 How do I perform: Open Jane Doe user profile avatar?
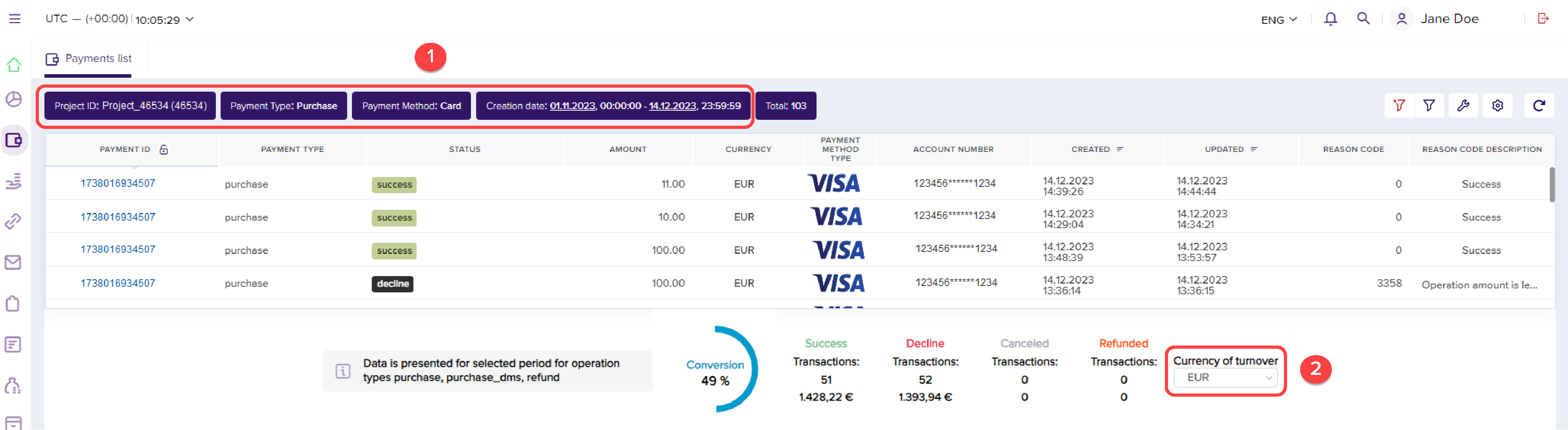(x=1401, y=19)
